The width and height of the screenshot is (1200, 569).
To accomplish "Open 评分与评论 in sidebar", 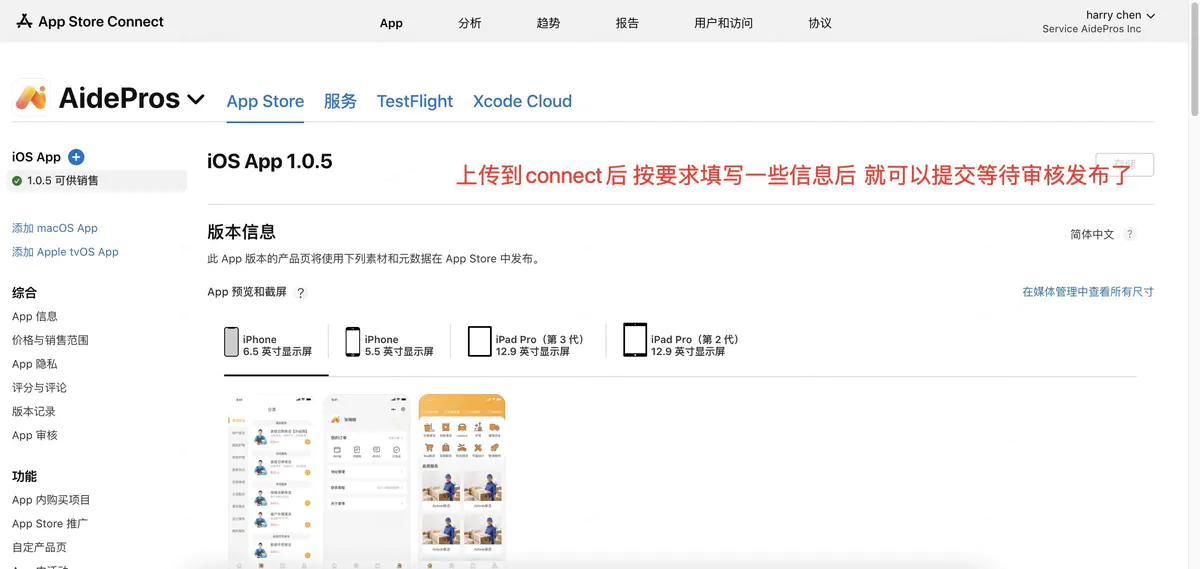I will coord(39,388).
